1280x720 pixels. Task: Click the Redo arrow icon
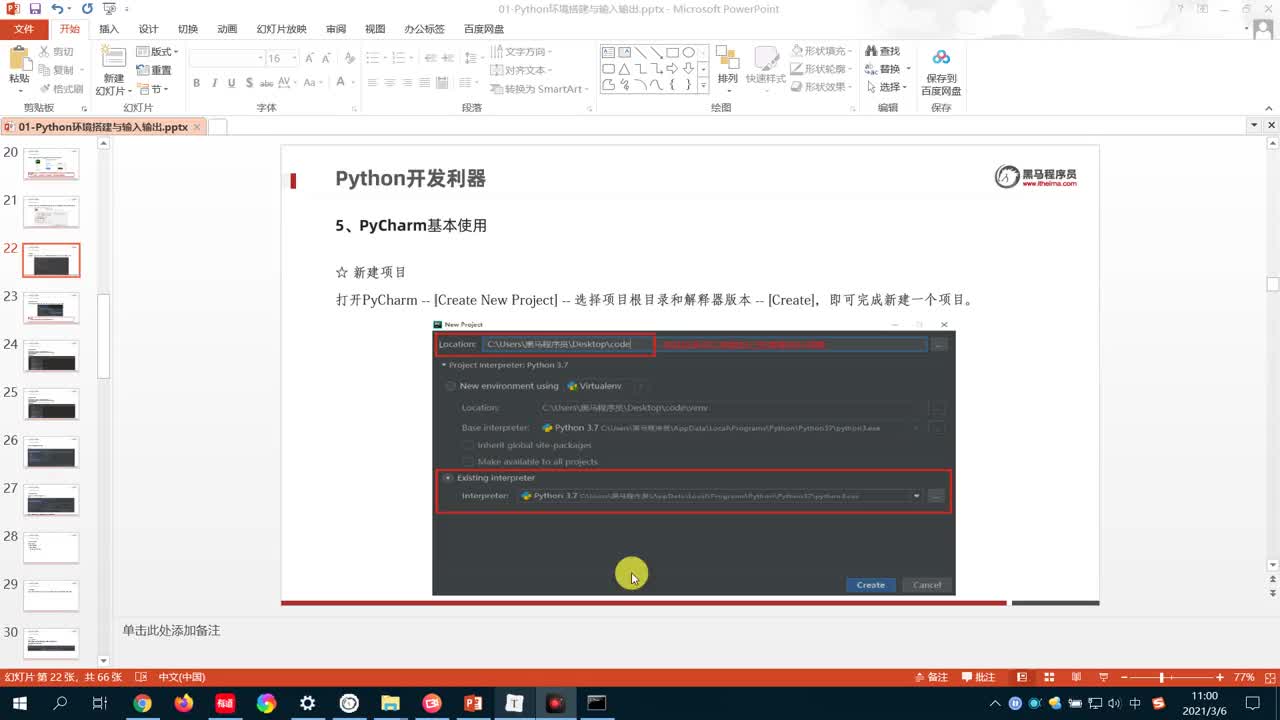pos(87,9)
